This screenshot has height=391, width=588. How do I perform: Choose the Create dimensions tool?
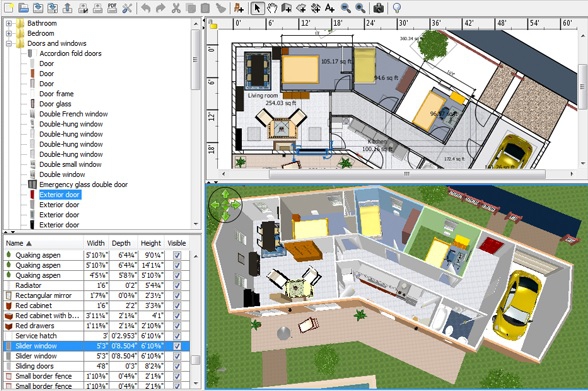pyautogui.click(x=315, y=7)
